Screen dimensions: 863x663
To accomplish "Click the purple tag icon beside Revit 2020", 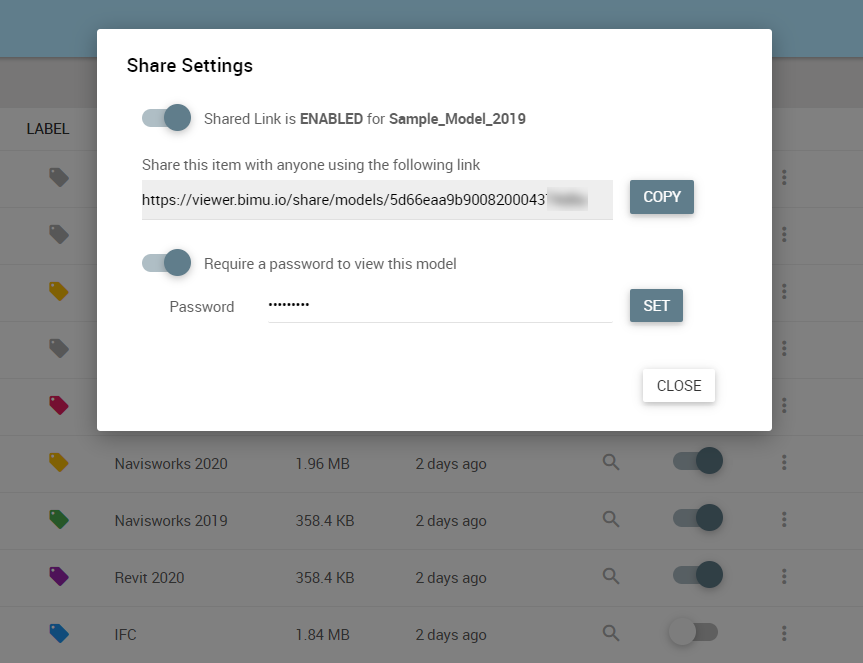I will [59, 576].
